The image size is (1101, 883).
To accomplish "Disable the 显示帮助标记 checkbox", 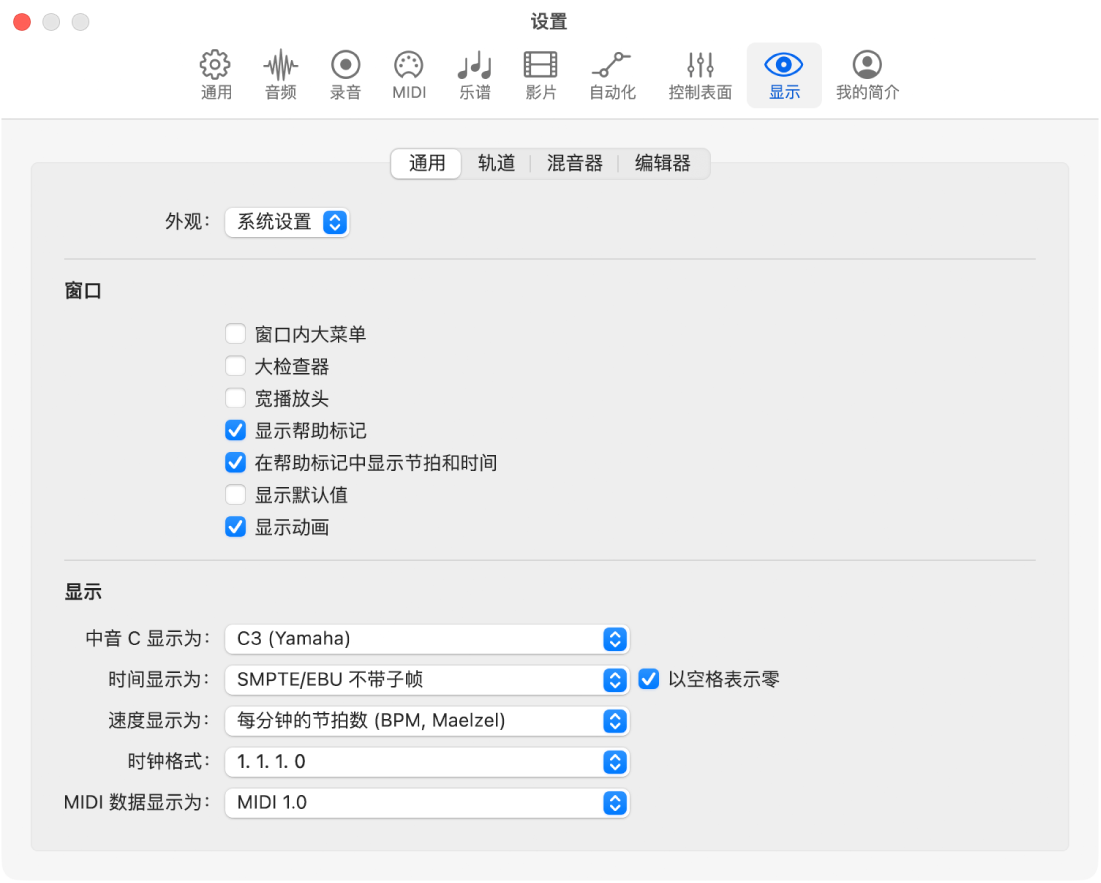I will point(235,430).
